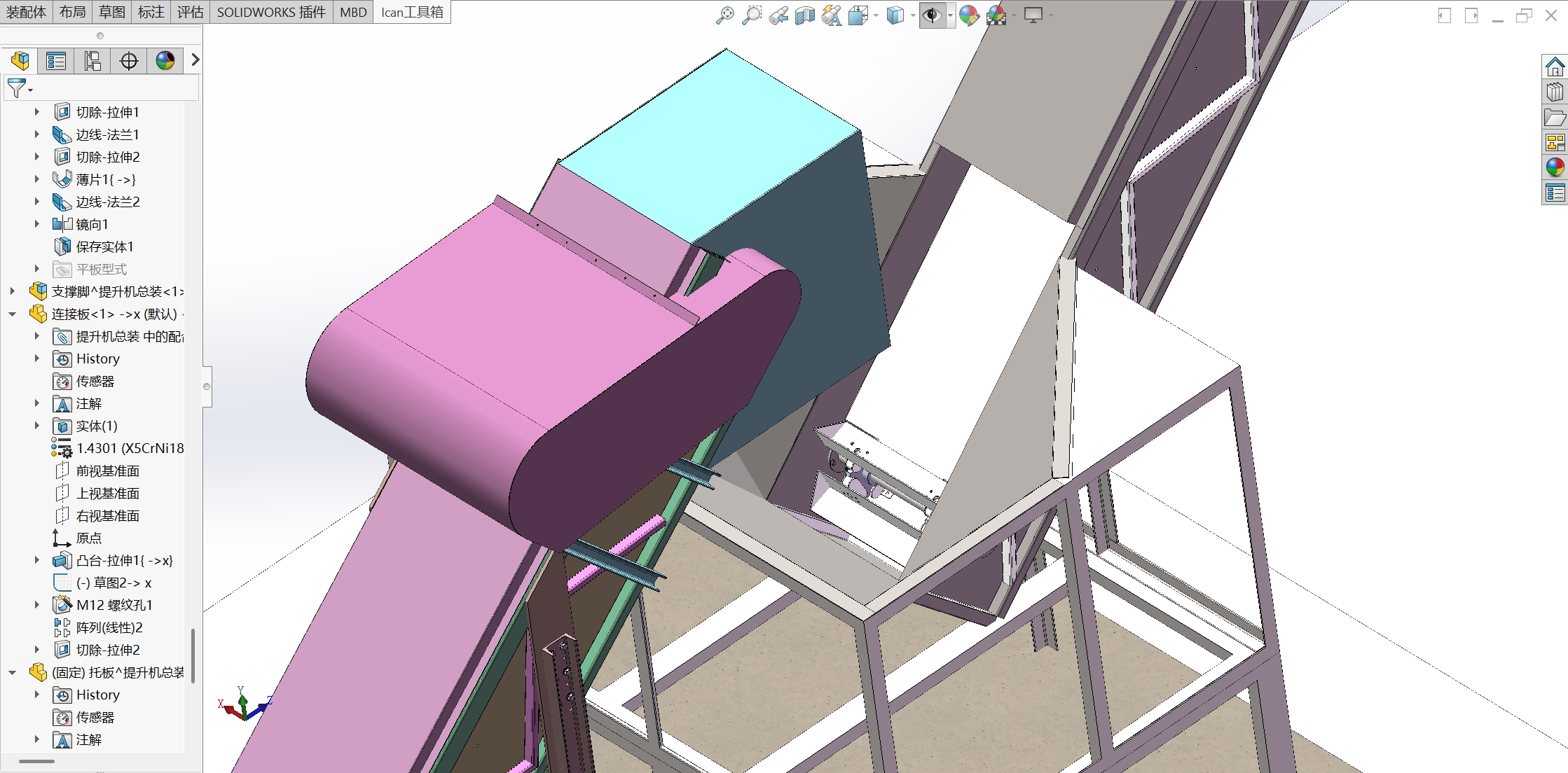Expand the 支撑脚^提升机总装<1> component
1568x773 pixels.
click(x=13, y=291)
